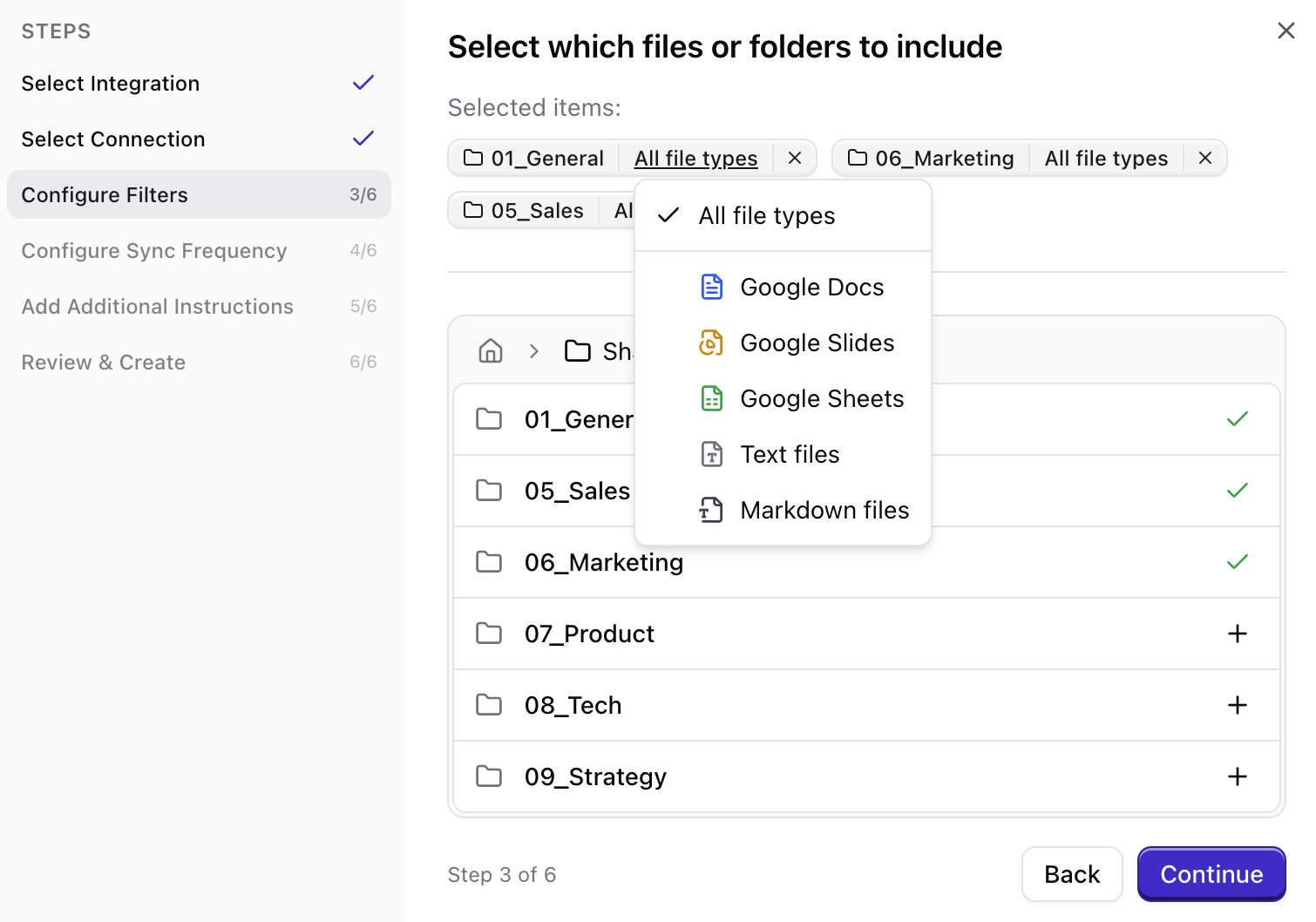Open the All file types dropdown for 06_Marketing

[x=1105, y=158]
